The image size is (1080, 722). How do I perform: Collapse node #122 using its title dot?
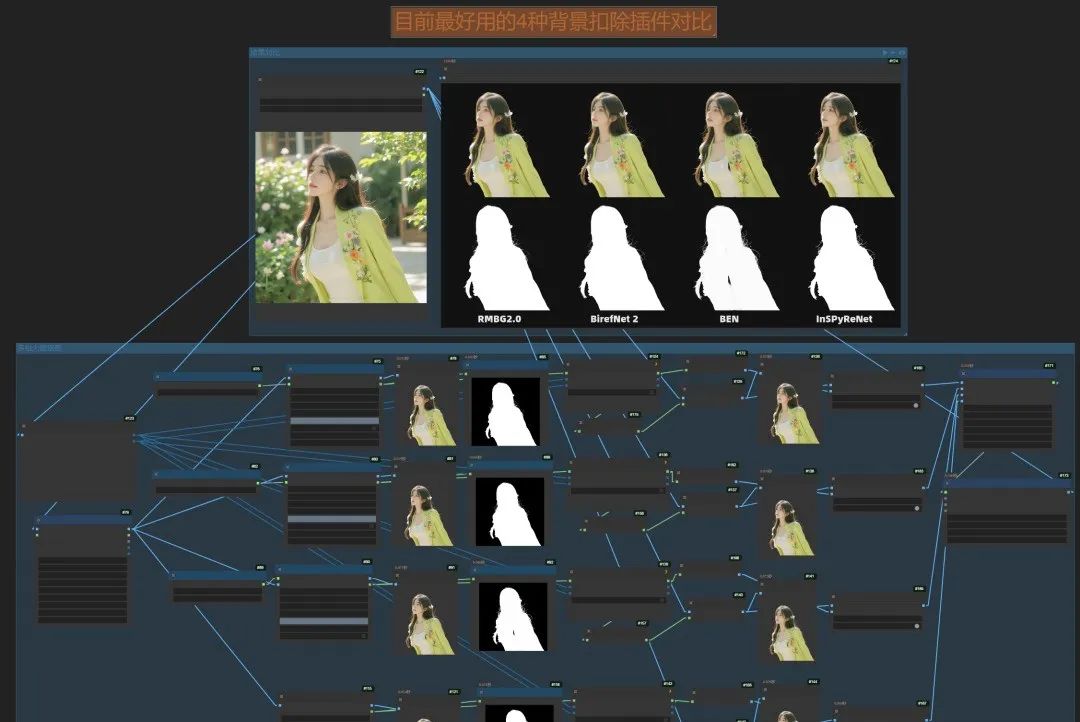[x=260, y=79]
